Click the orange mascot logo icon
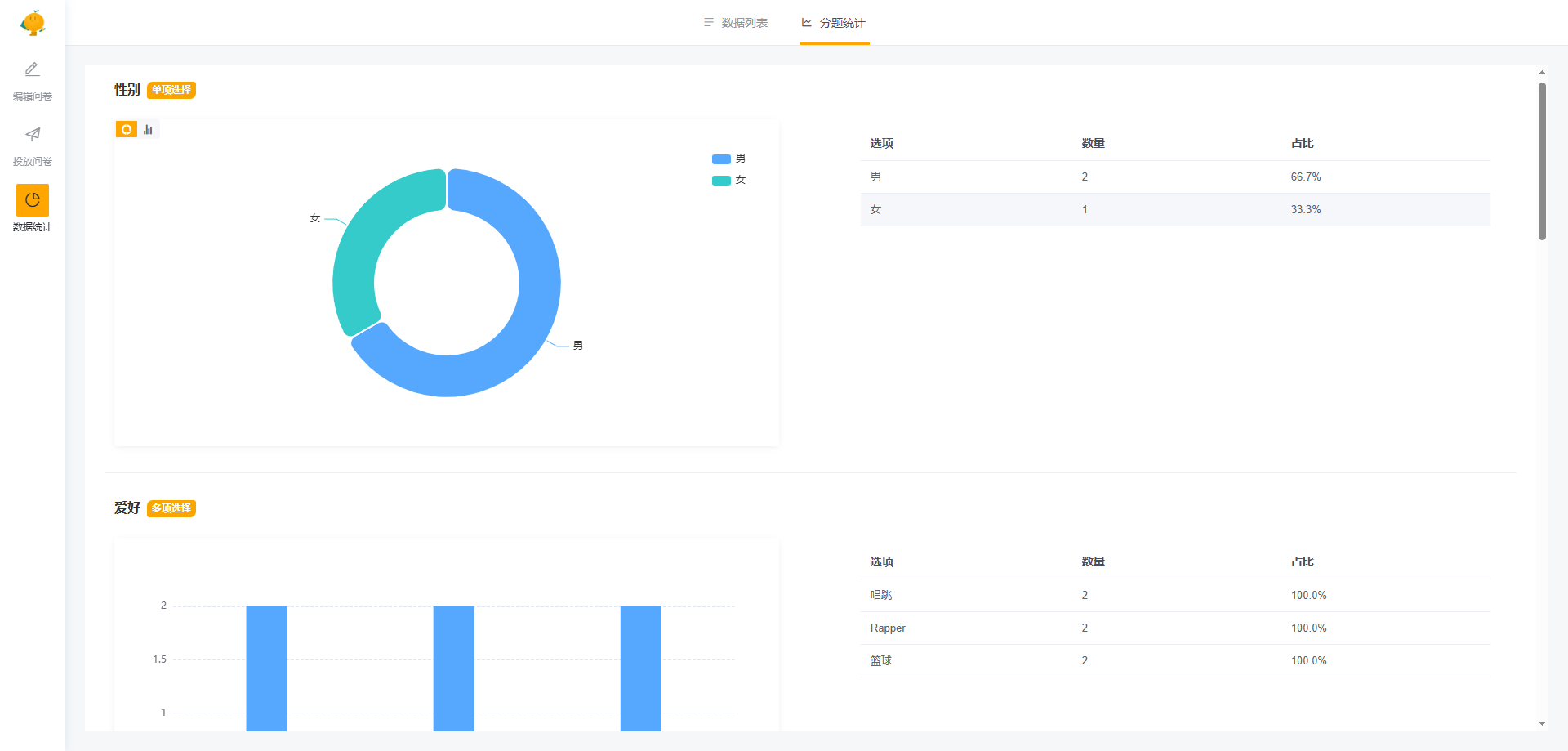Viewport: 1568px width, 751px height. pos(33,23)
